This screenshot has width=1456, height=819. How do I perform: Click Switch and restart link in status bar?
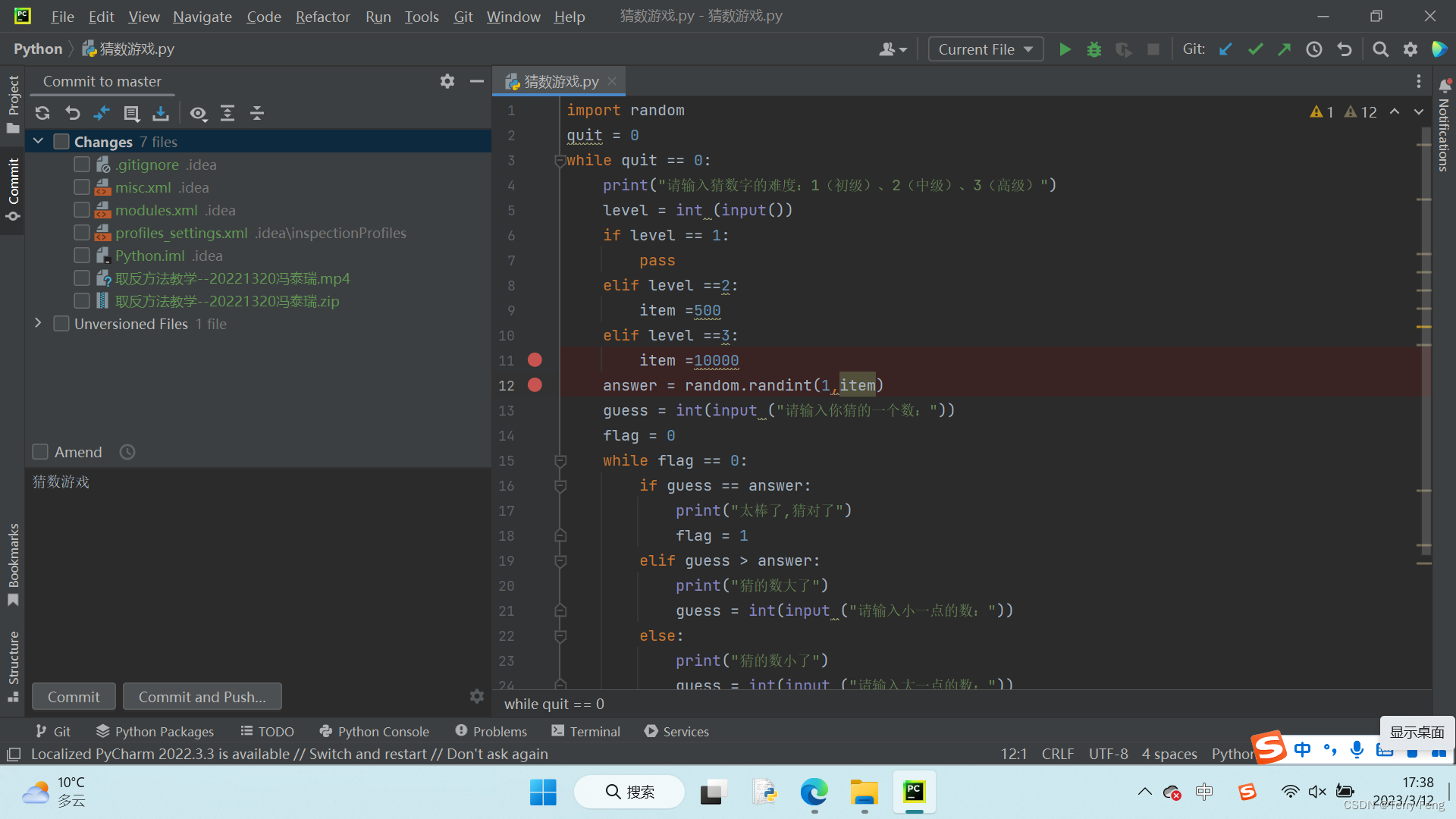point(368,754)
